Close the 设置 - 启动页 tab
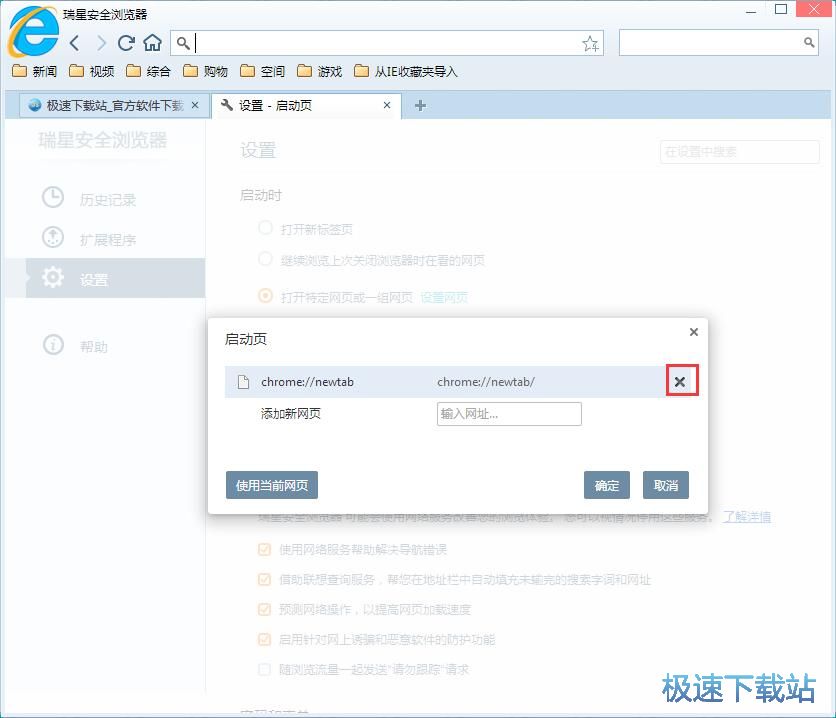 click(x=387, y=106)
